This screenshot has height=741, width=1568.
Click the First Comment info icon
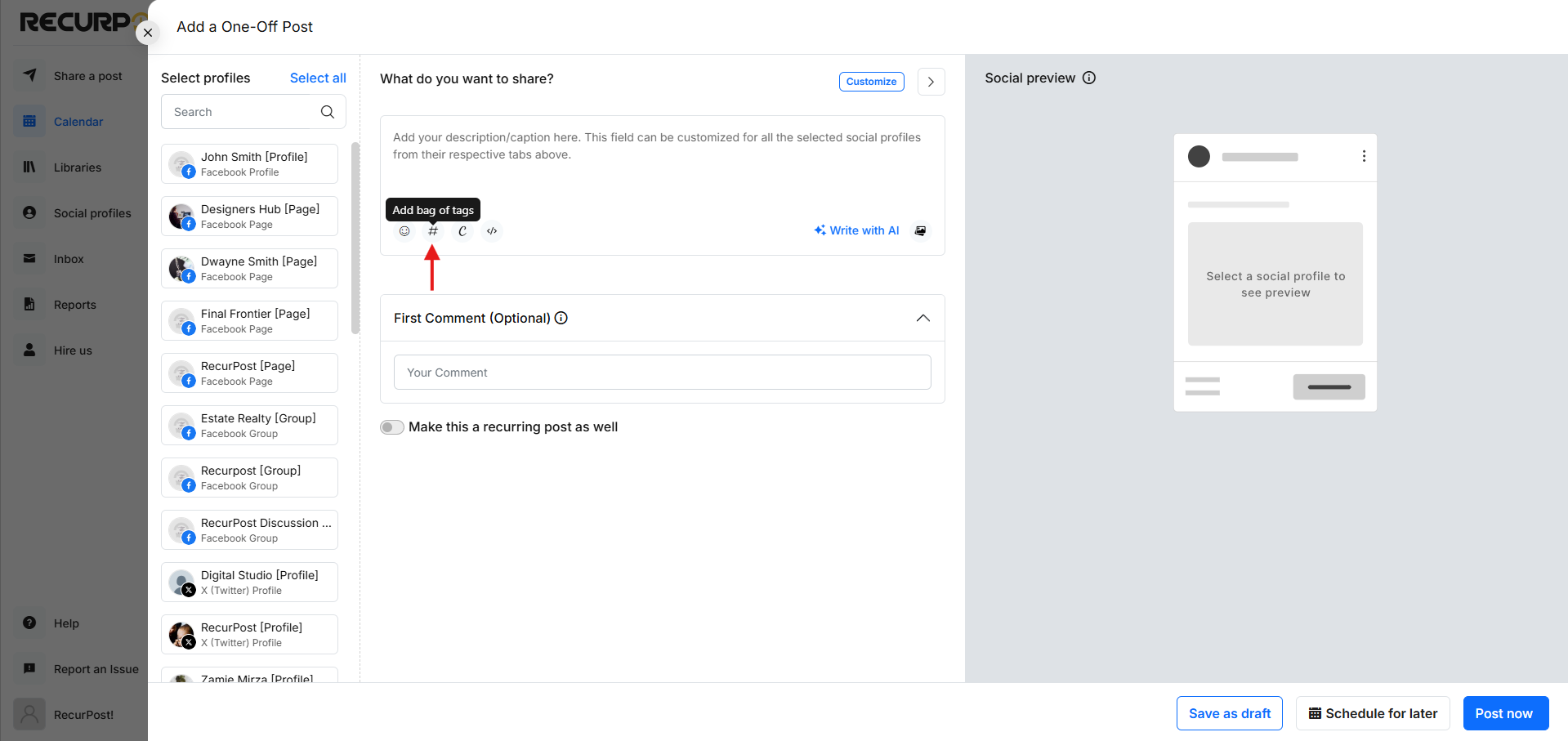[x=561, y=318]
